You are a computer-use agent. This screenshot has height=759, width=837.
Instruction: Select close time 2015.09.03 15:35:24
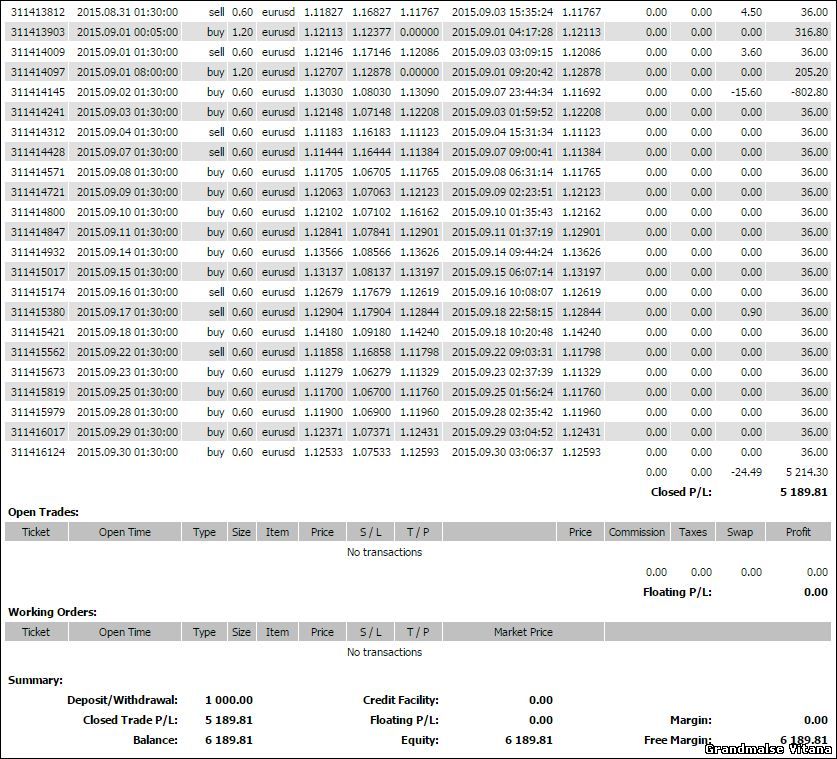502,12
